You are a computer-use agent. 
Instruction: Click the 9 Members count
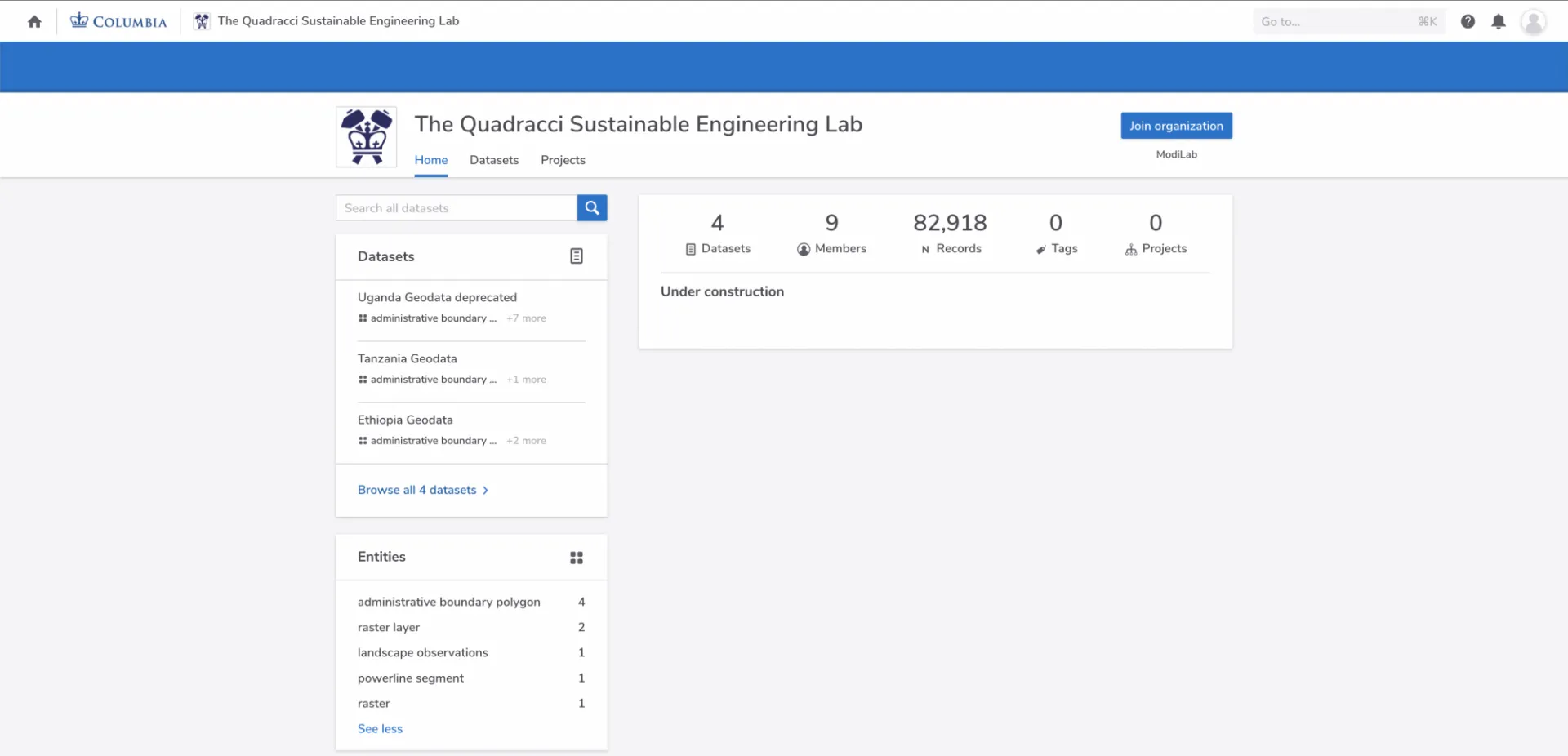(x=831, y=223)
